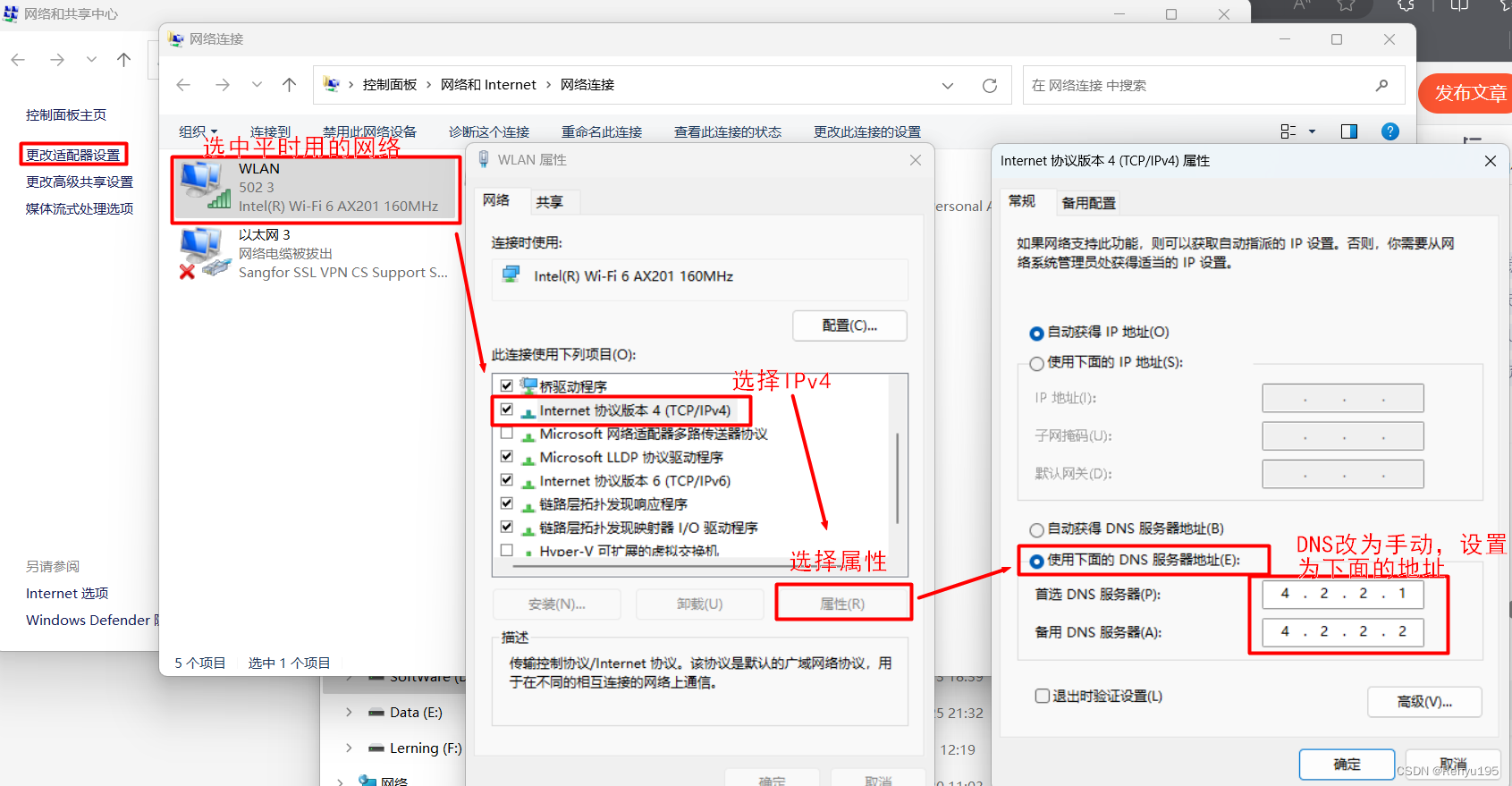Click 更改适配器设置 in the sidebar
Screen dimensions: 1512x786
(73, 155)
